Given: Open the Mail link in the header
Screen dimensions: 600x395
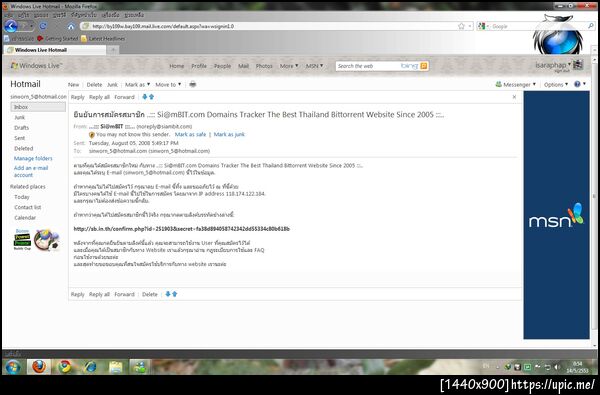Looking at the screenshot, I should (x=243, y=66).
